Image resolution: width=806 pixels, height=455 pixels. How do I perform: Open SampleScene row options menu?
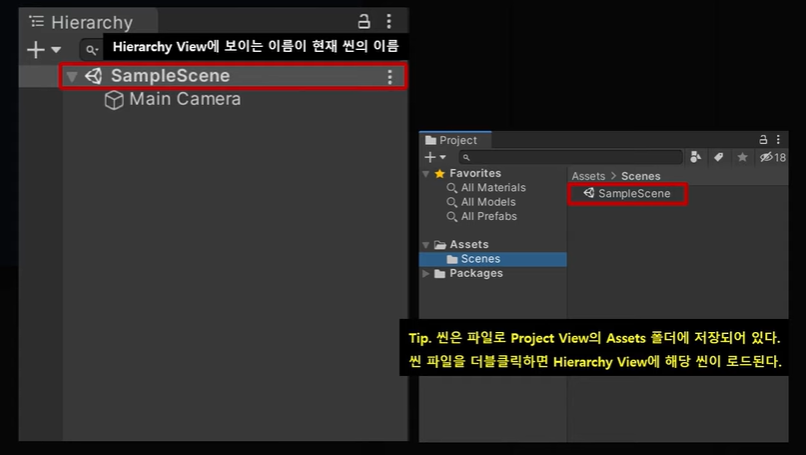[390, 77]
